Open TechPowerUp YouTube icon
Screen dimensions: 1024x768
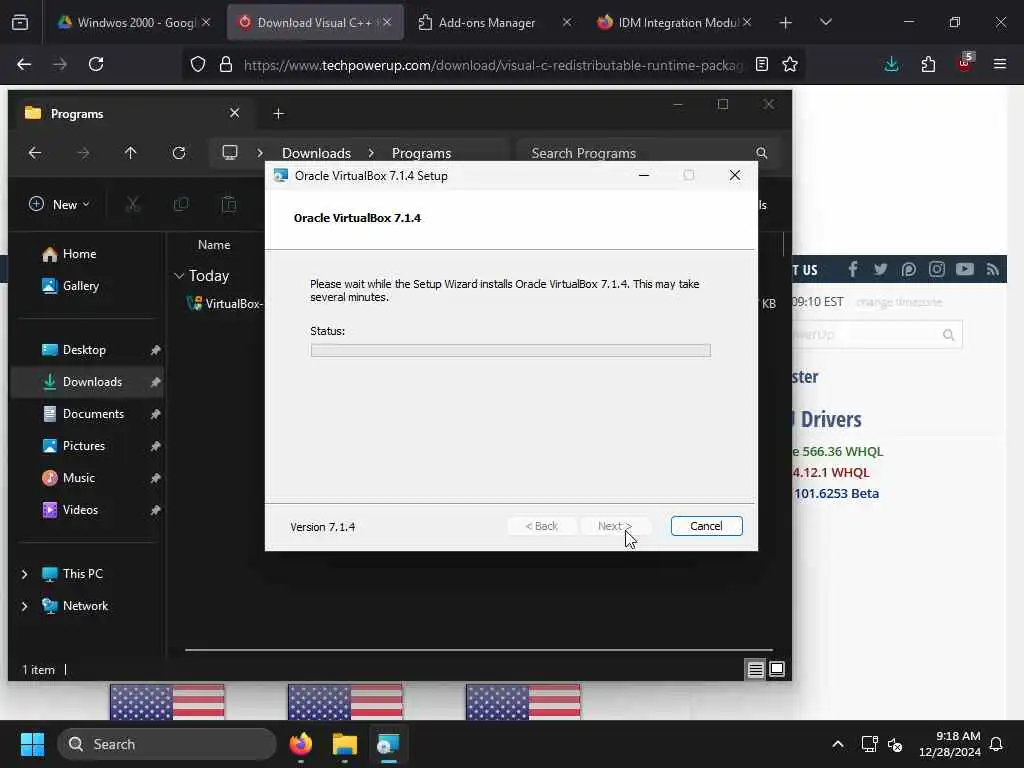point(965,269)
